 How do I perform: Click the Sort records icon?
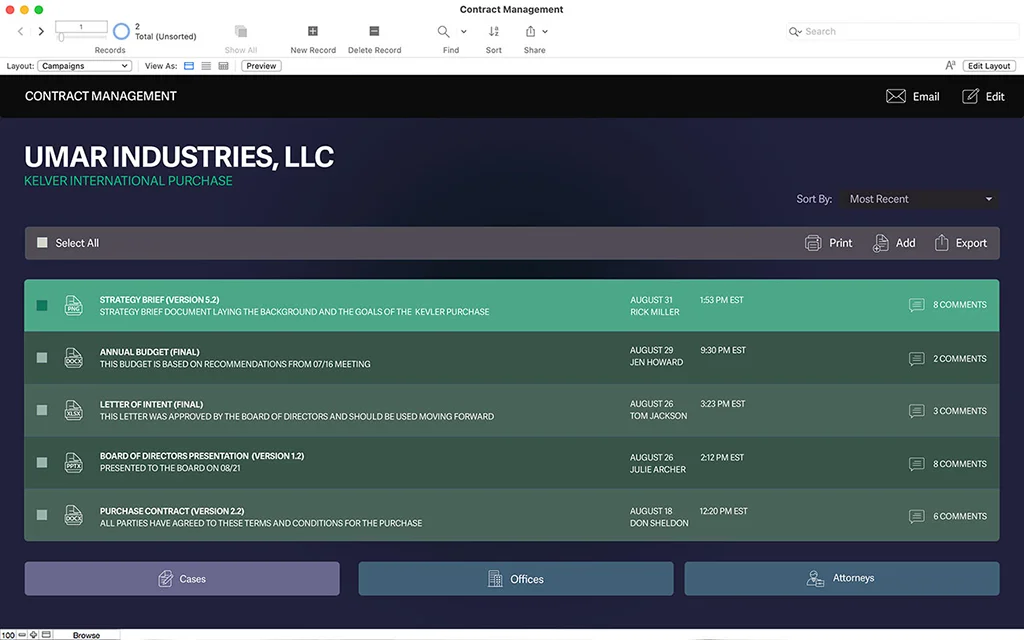(493, 32)
